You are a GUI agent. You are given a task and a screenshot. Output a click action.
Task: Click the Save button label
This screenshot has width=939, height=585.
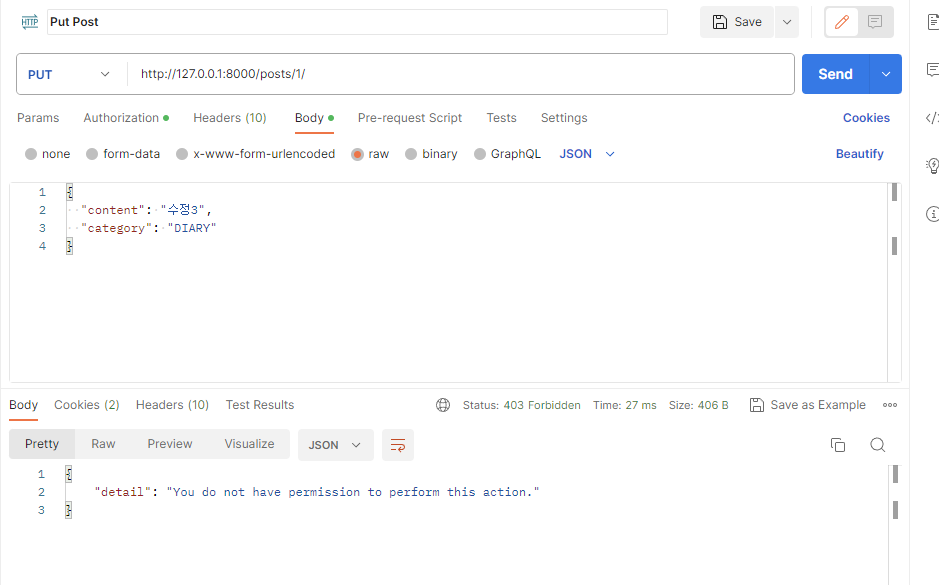tap(748, 22)
